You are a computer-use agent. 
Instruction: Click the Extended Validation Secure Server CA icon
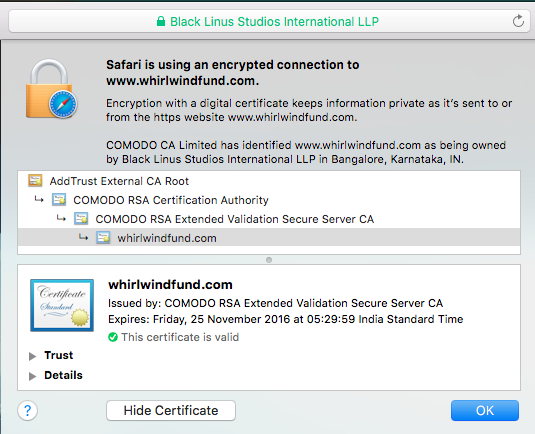[81, 219]
